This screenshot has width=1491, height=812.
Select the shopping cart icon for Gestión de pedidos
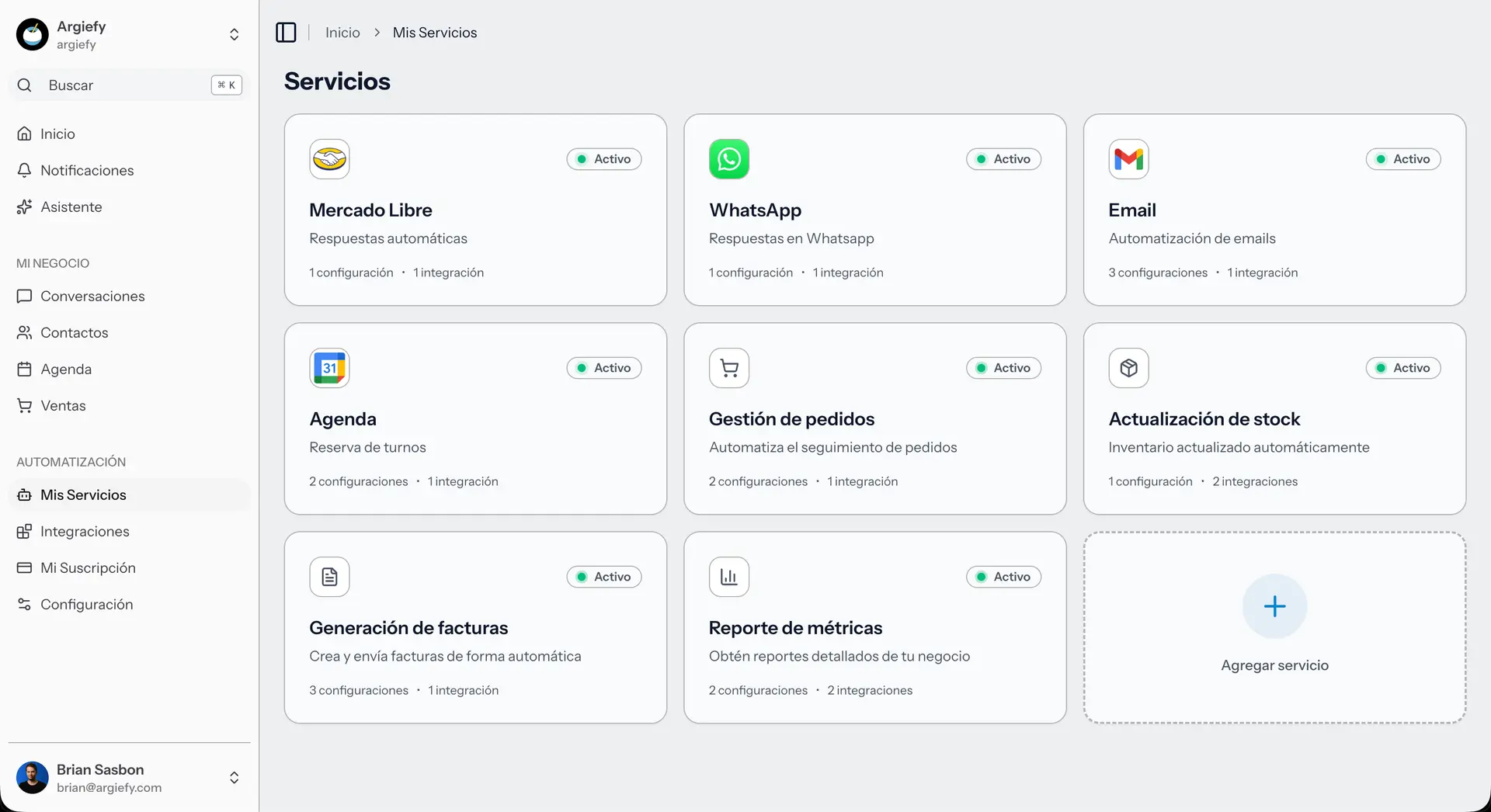click(728, 368)
